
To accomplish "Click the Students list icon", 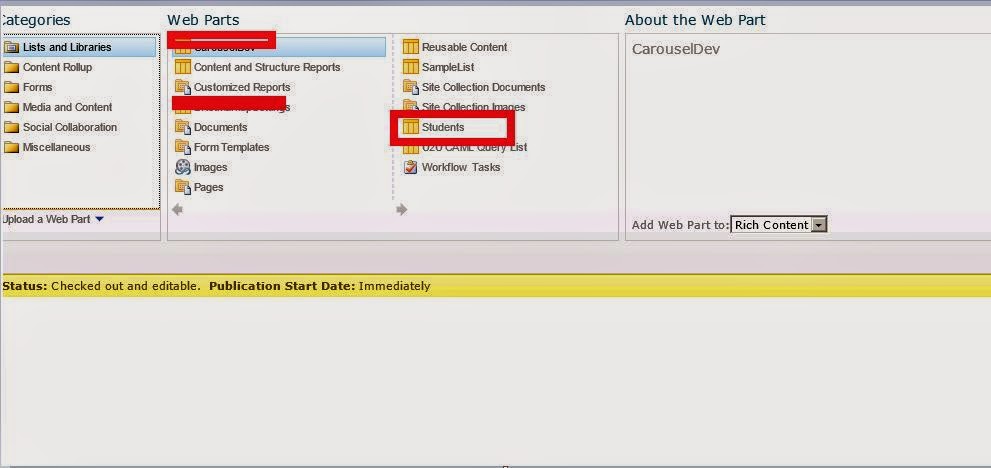I will [411, 127].
